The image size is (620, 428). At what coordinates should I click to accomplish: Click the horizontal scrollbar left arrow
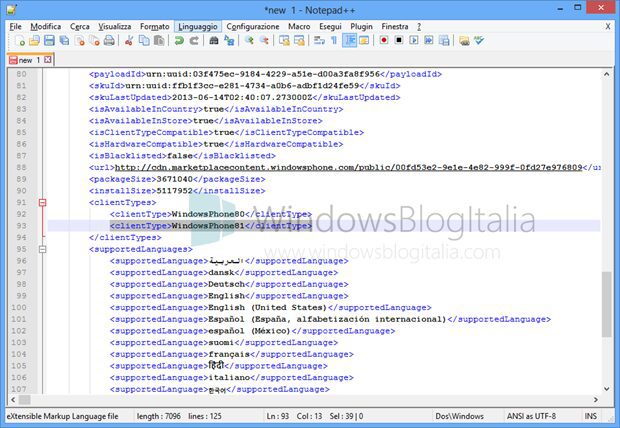(x=13, y=400)
